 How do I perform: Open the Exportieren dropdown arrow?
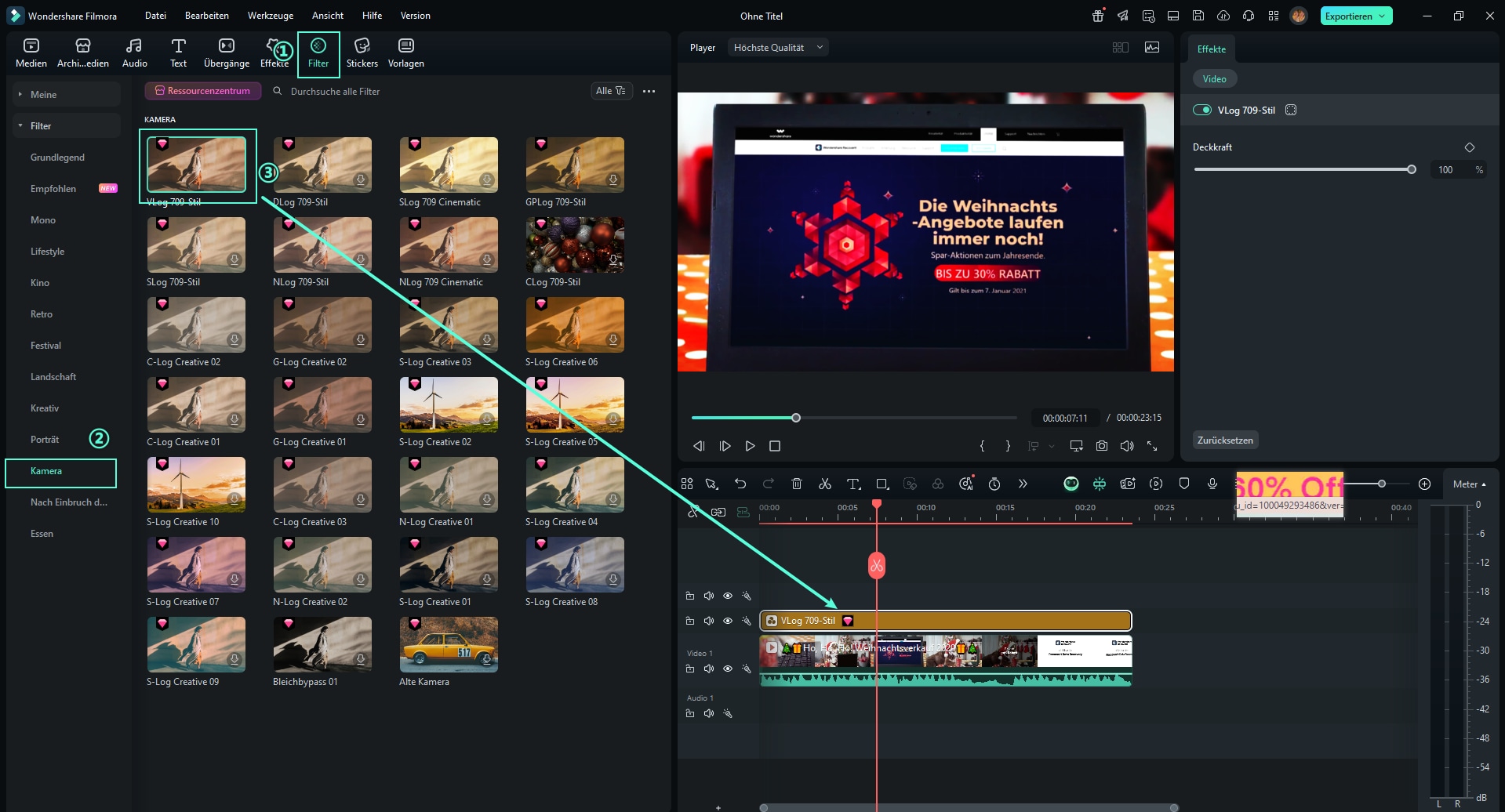tap(1382, 16)
